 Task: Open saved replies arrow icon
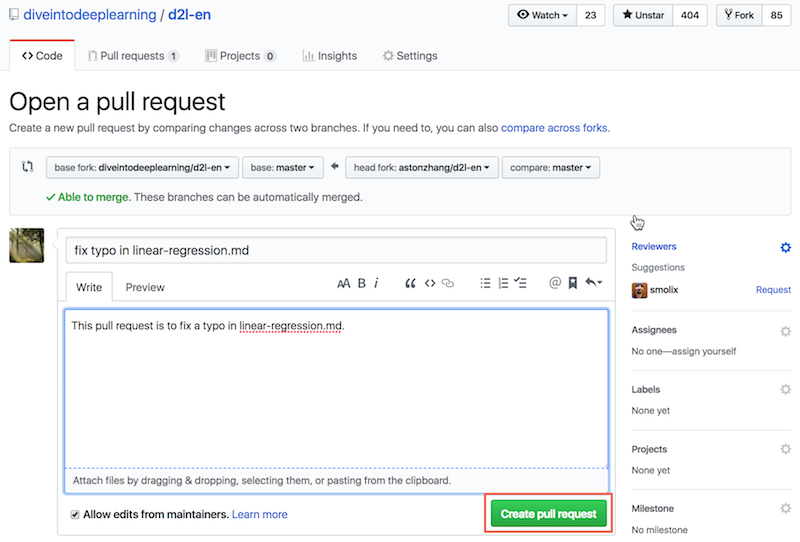pos(593,282)
